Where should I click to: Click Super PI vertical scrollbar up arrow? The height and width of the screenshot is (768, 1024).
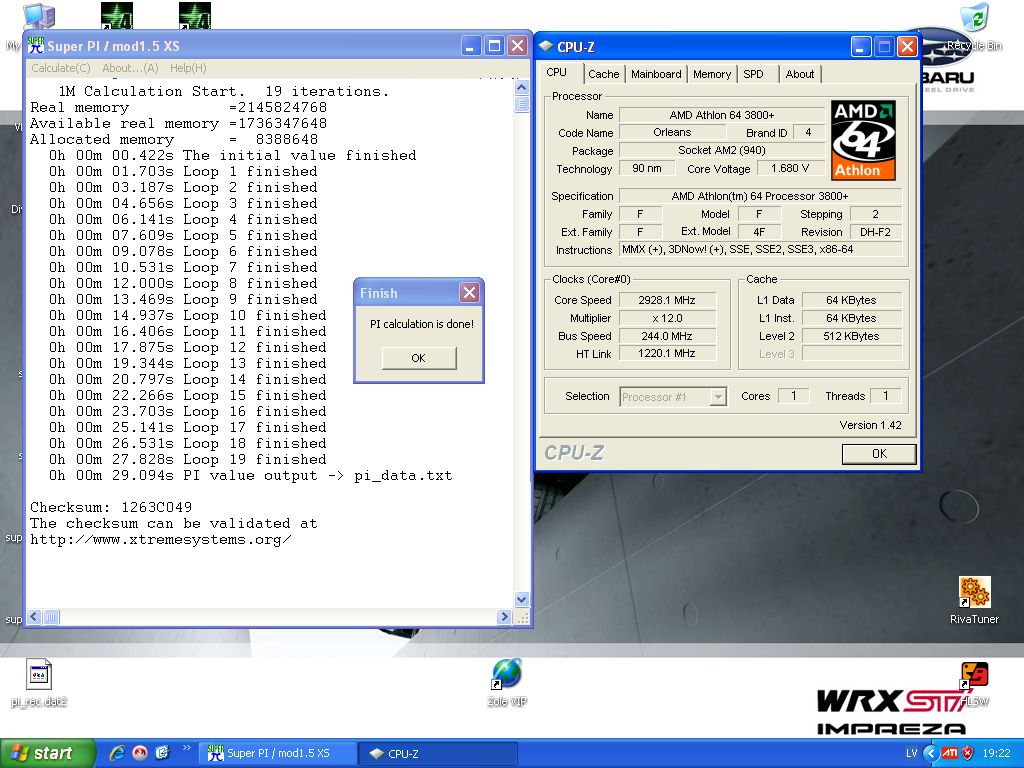[521, 87]
